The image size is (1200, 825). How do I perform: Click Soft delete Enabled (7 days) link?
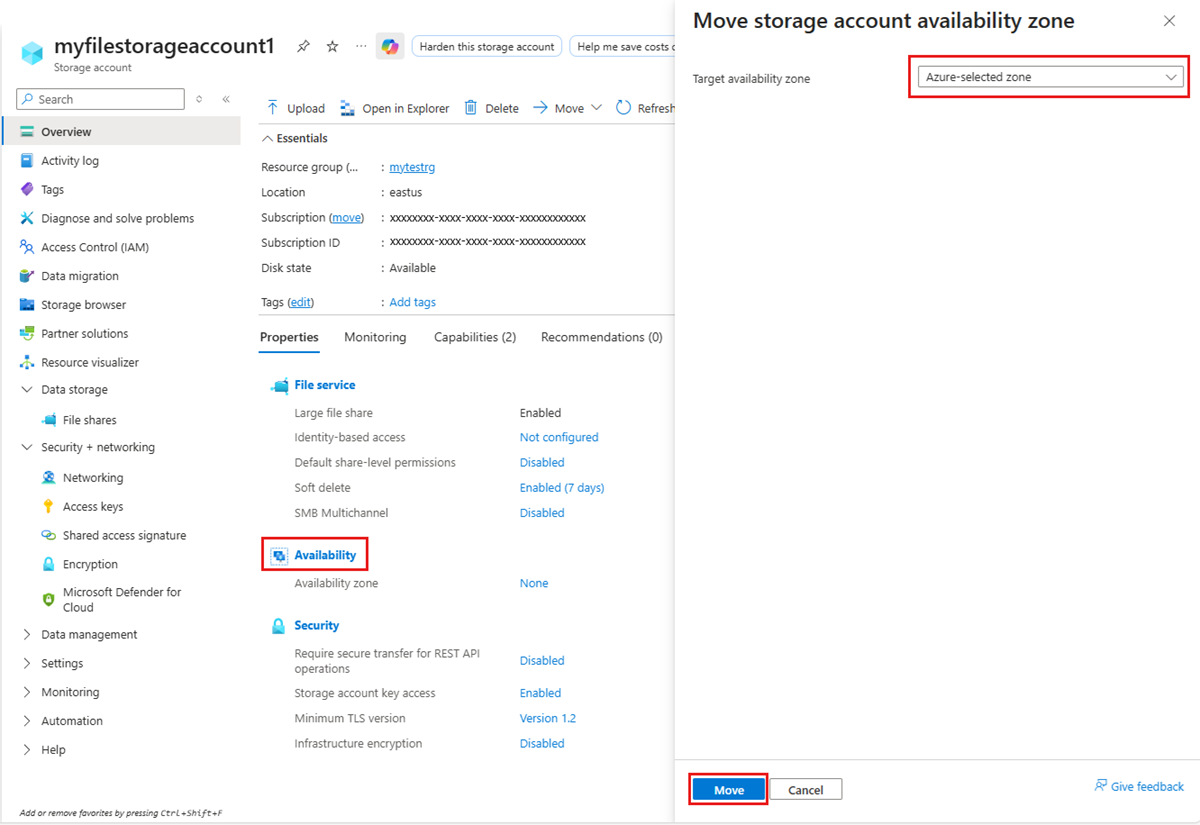click(x=562, y=488)
